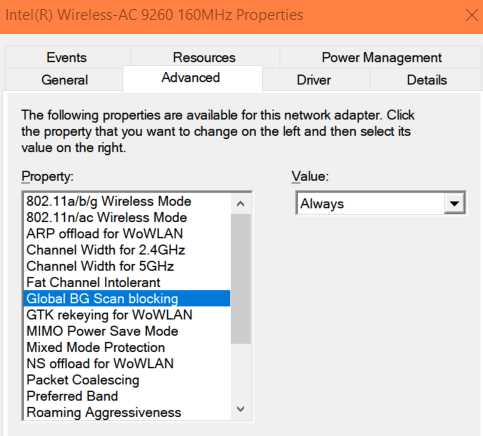Select Global BG Scan blocking property
This screenshot has width=483, height=436.
127,299
